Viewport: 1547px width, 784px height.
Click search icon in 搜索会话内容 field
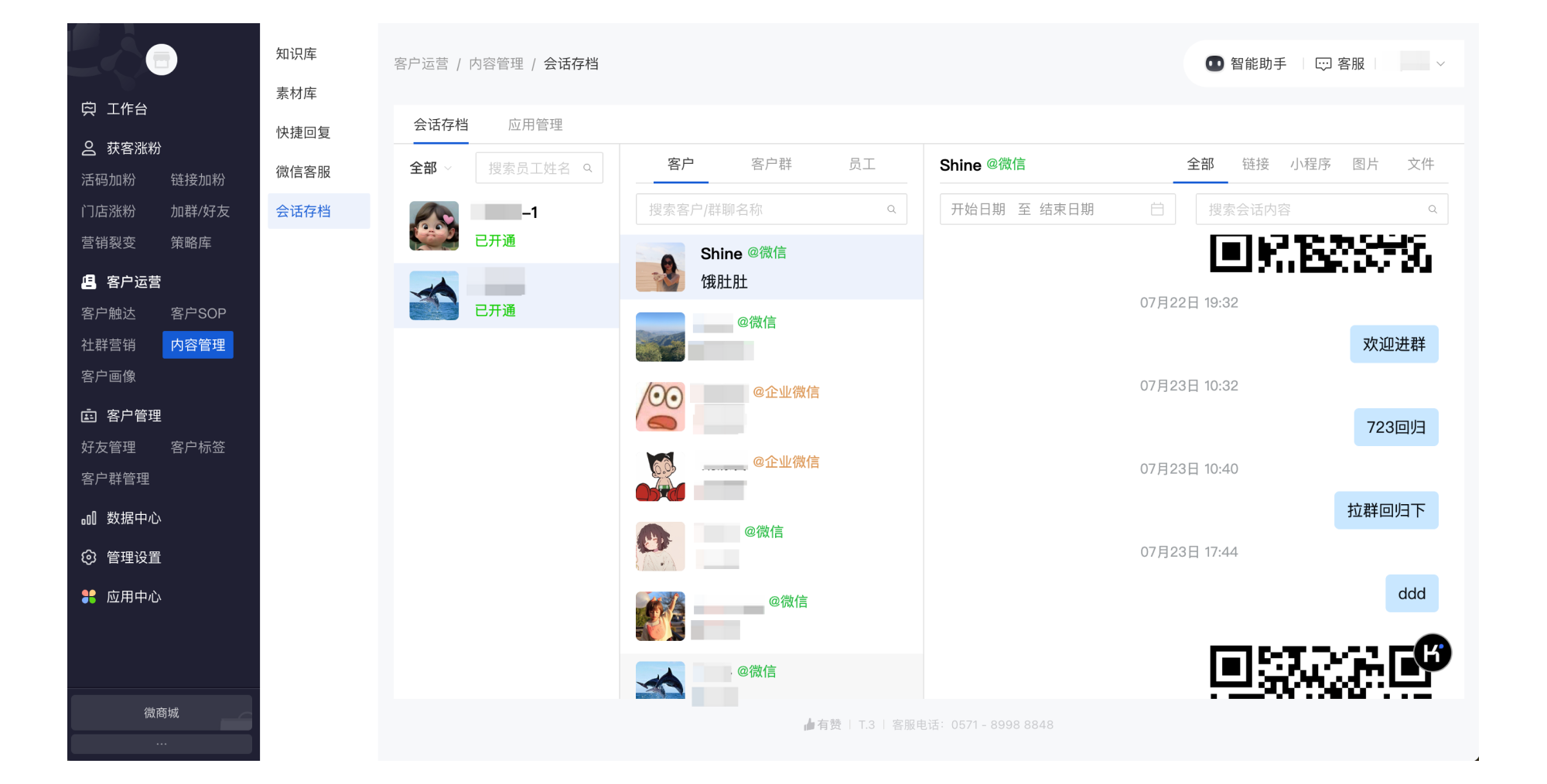[1433, 210]
